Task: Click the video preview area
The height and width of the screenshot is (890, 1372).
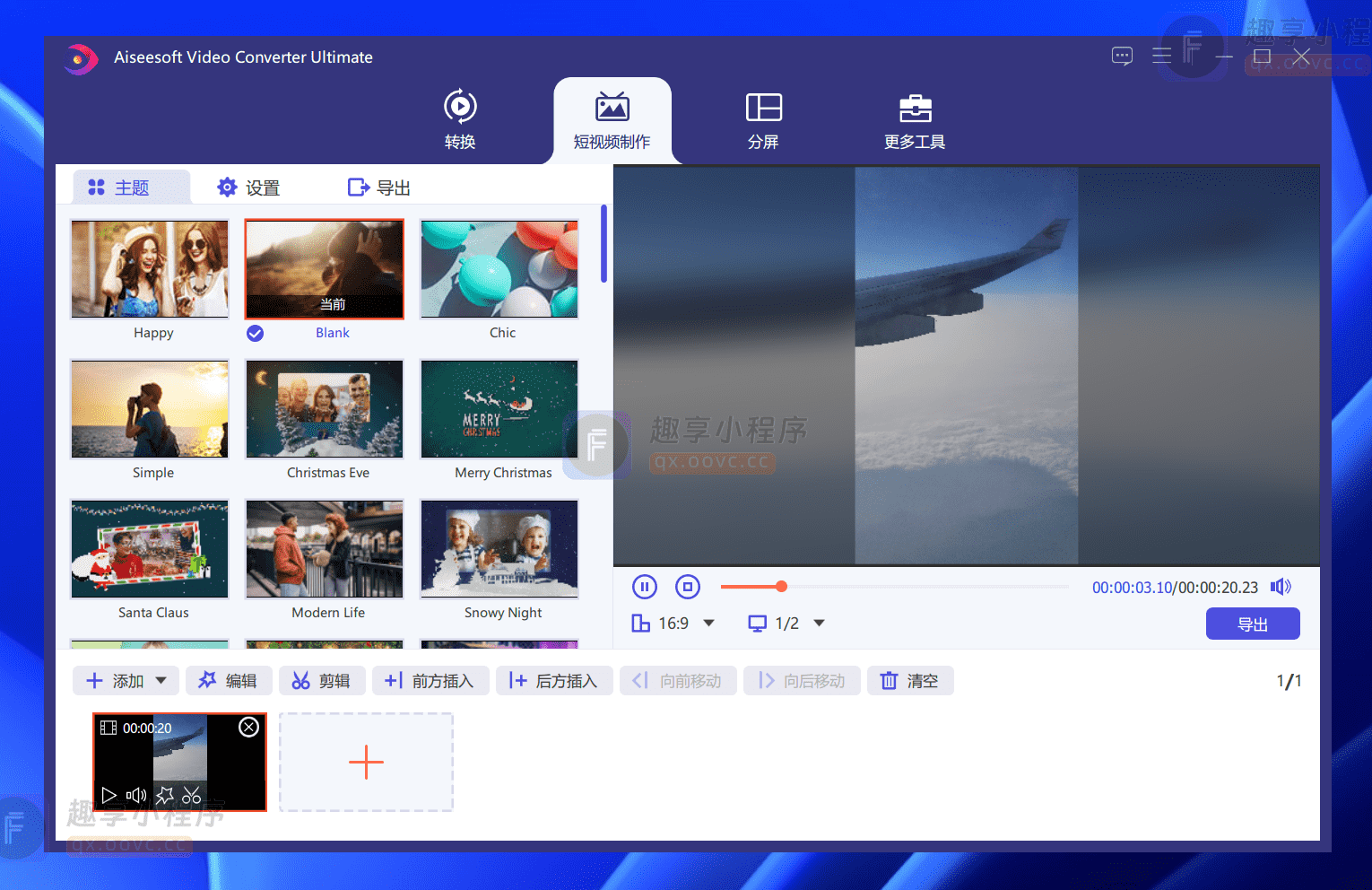Action: (967, 366)
